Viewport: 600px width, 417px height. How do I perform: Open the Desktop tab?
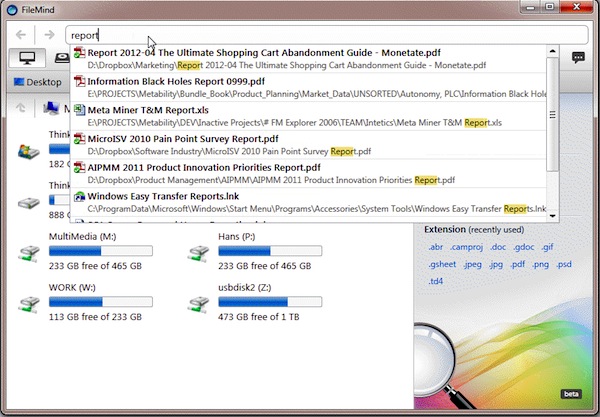pos(38,82)
